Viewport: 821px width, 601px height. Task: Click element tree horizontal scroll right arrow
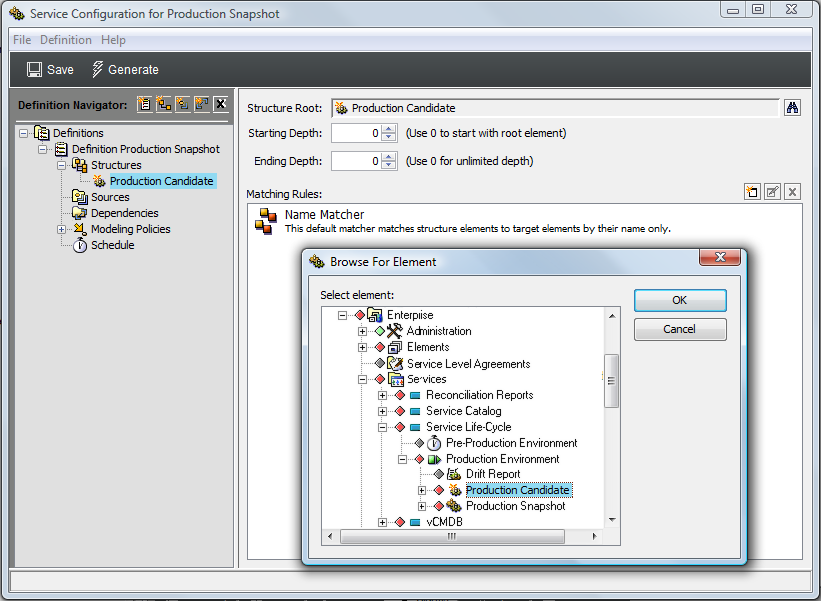pos(594,536)
